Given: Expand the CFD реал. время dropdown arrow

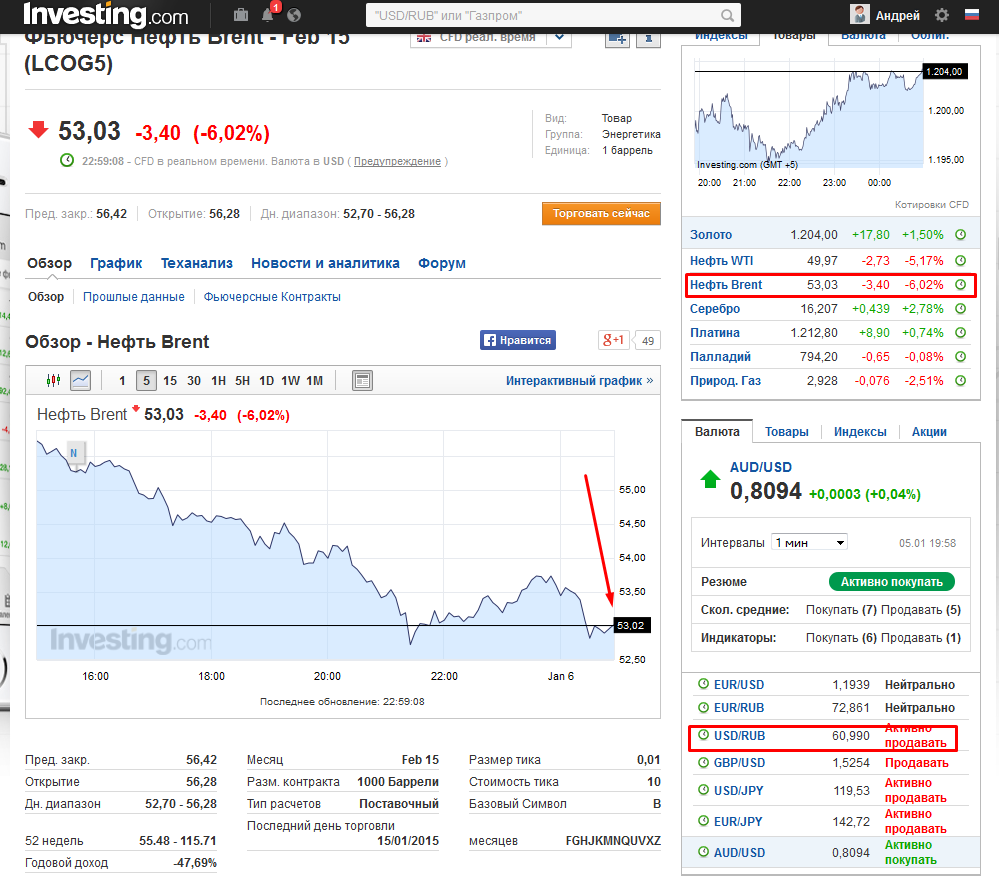Looking at the screenshot, I should pyautogui.click(x=559, y=38).
